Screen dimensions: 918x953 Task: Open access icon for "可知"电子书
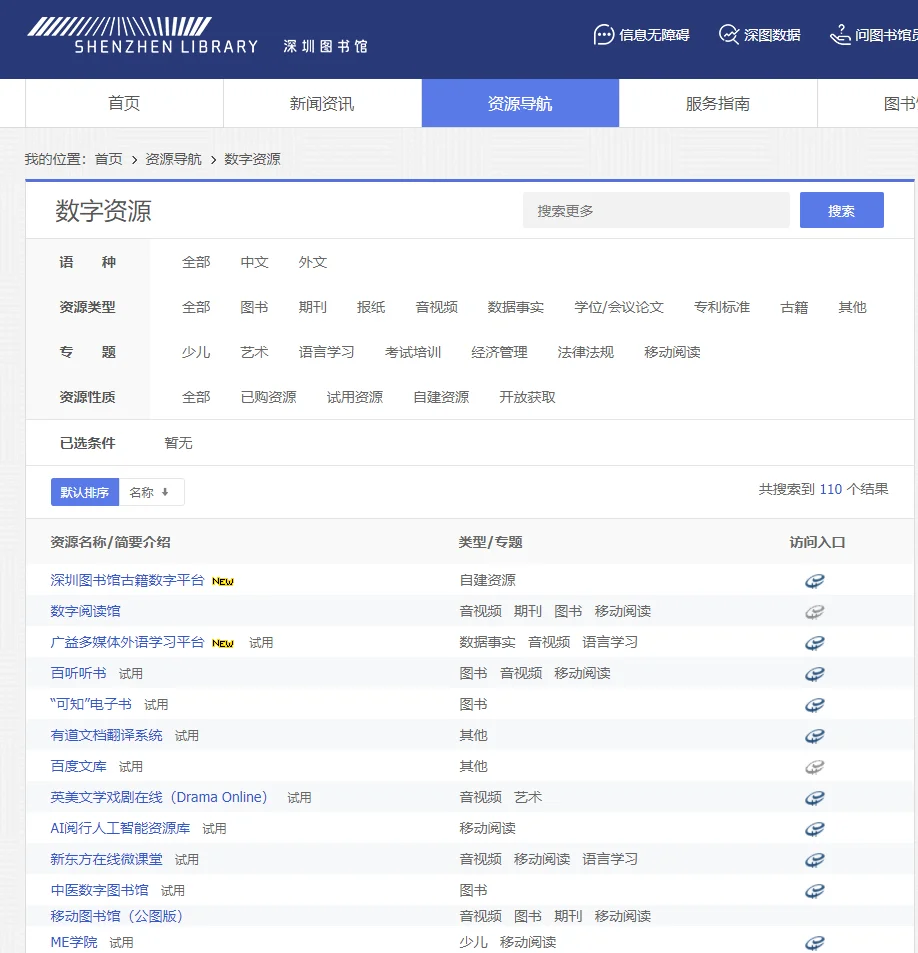point(815,705)
